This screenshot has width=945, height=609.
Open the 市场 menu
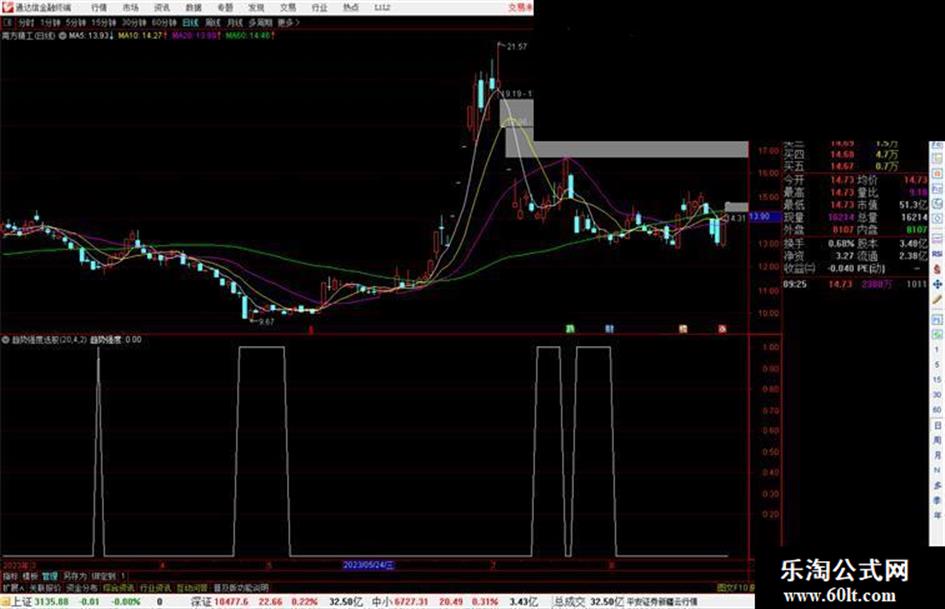[x=130, y=7]
